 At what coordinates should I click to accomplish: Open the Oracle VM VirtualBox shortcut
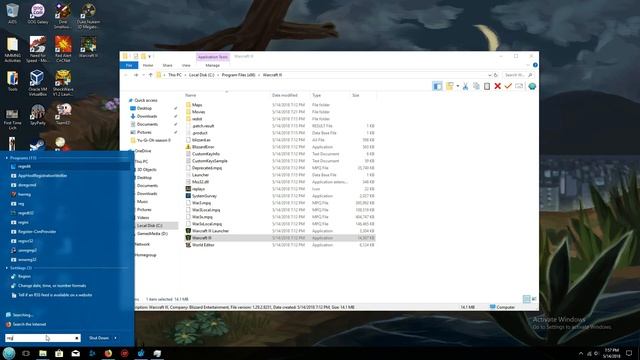point(37,82)
